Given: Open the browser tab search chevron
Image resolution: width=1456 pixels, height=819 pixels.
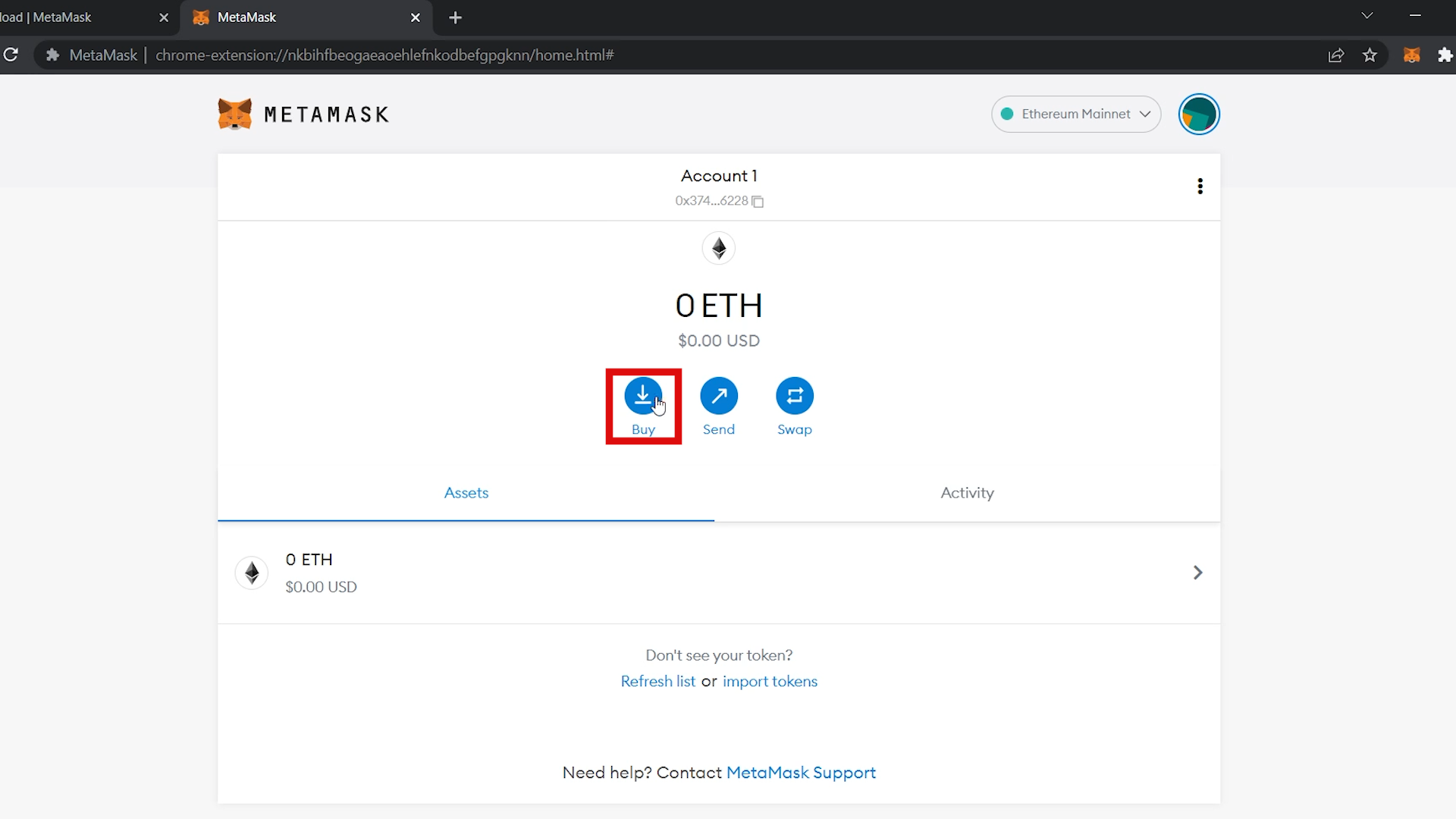Looking at the screenshot, I should pos(1367,15).
